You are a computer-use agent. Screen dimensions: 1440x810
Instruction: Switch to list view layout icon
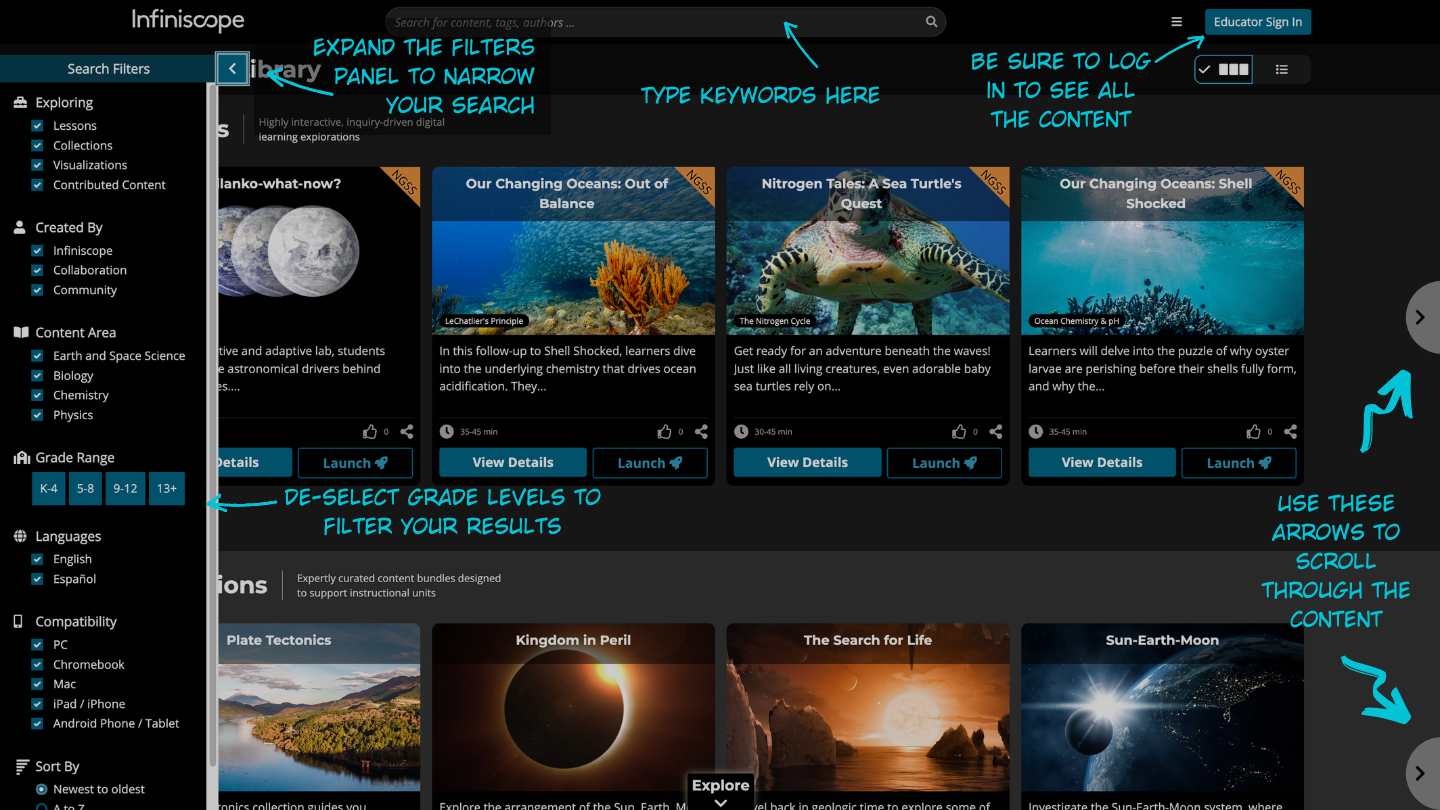point(1281,69)
